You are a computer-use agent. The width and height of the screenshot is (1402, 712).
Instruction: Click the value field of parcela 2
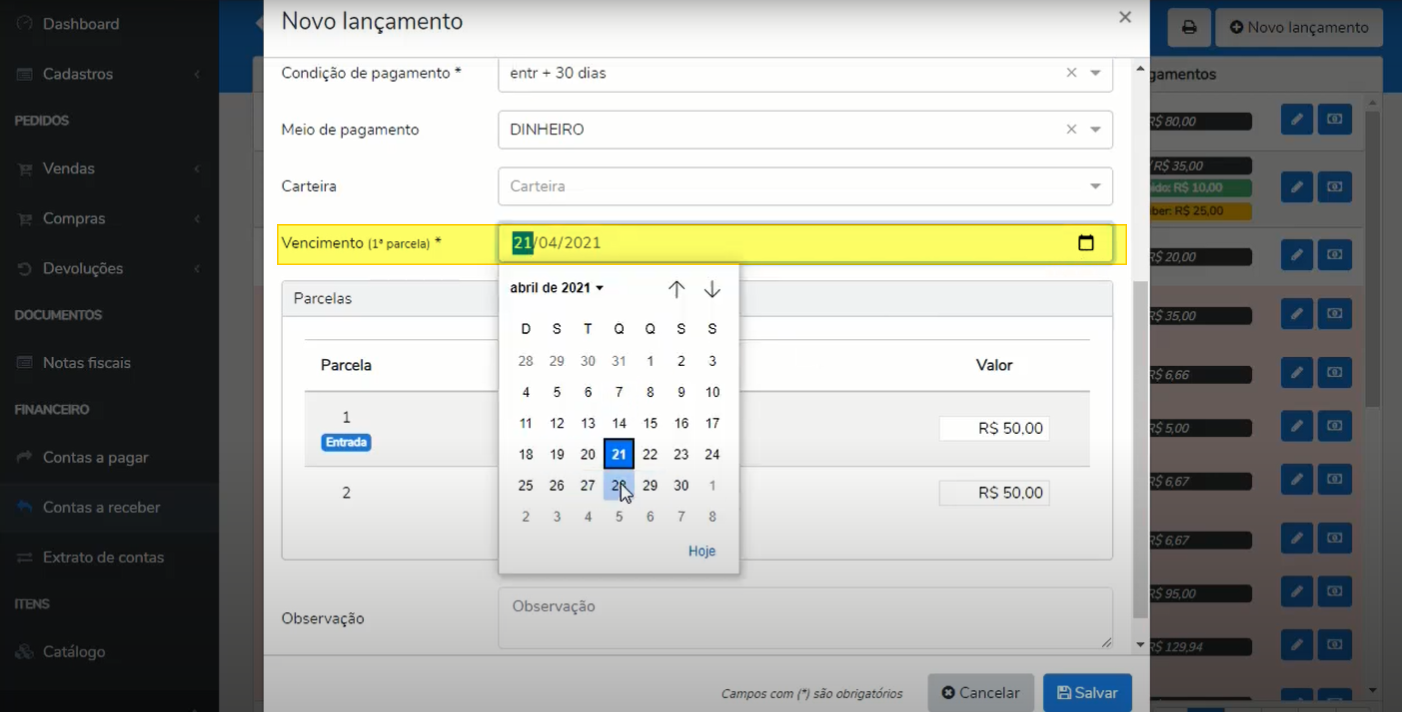(x=994, y=493)
